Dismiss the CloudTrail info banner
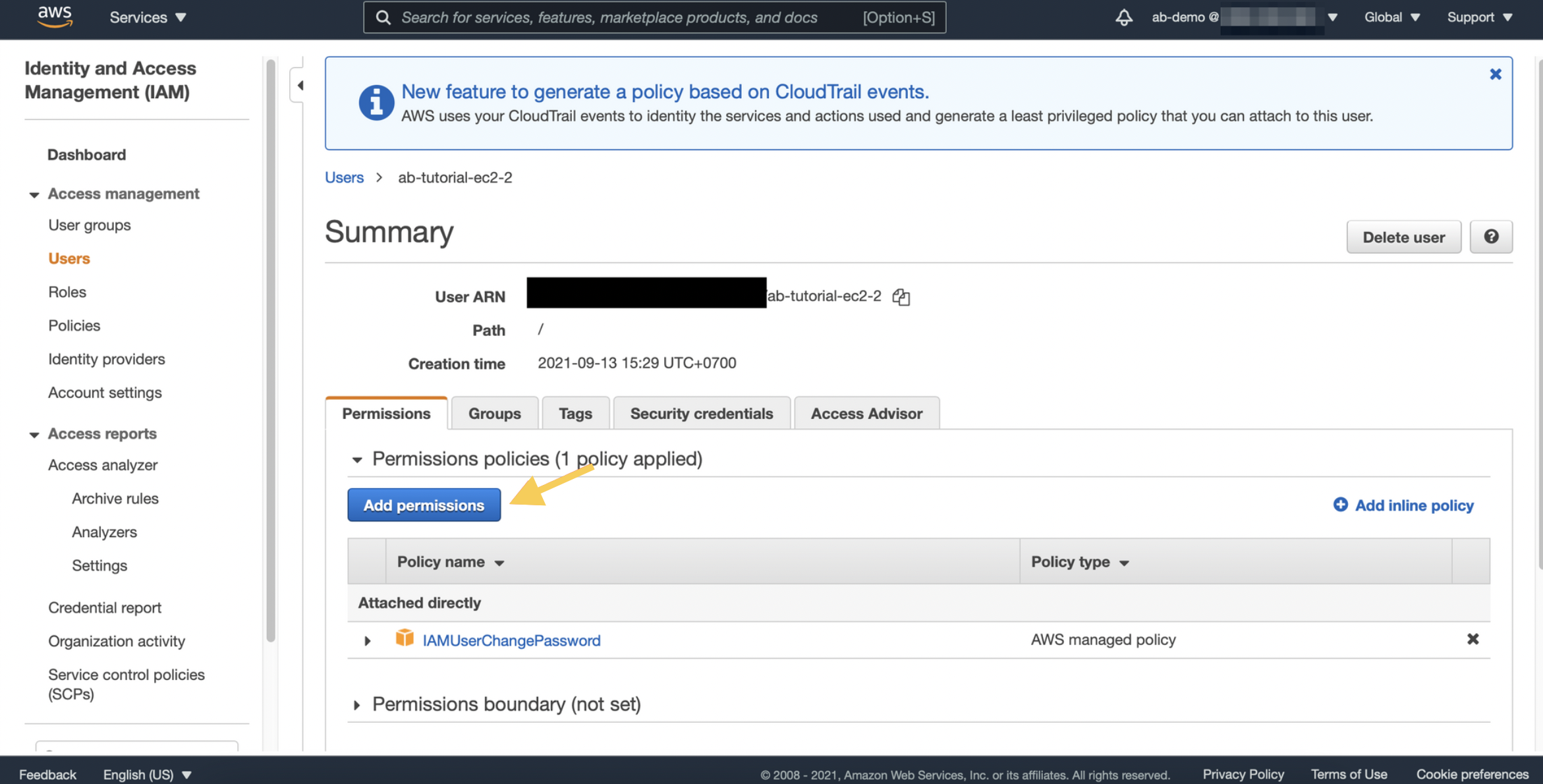 point(1496,74)
